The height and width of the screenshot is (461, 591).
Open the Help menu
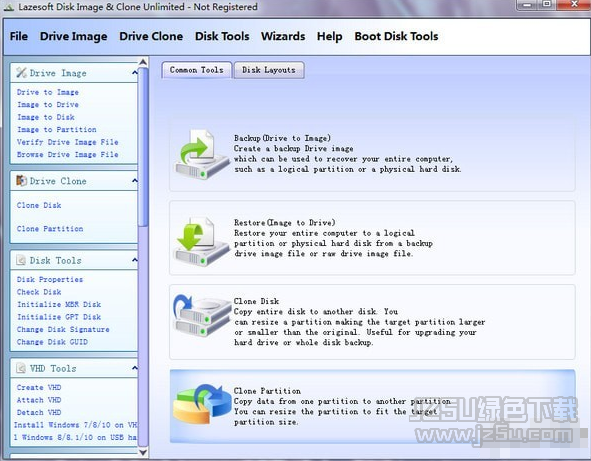(x=330, y=36)
